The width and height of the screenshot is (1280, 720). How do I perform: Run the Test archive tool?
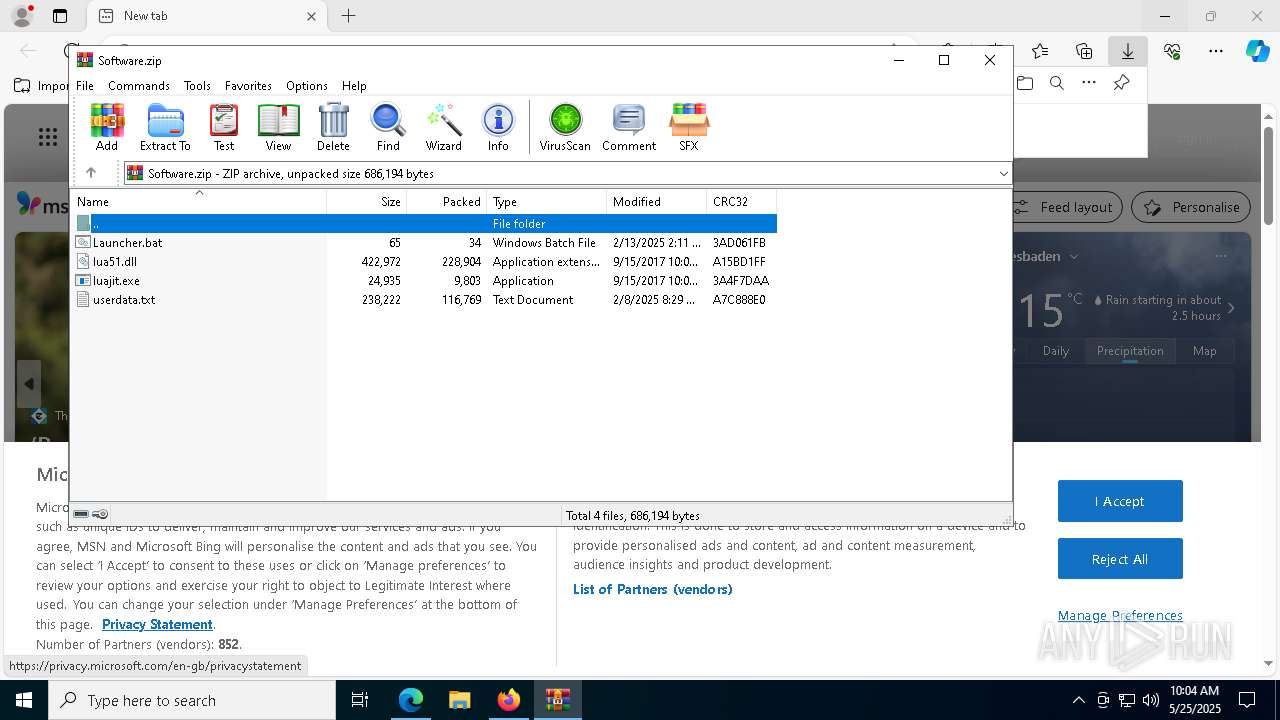point(224,127)
